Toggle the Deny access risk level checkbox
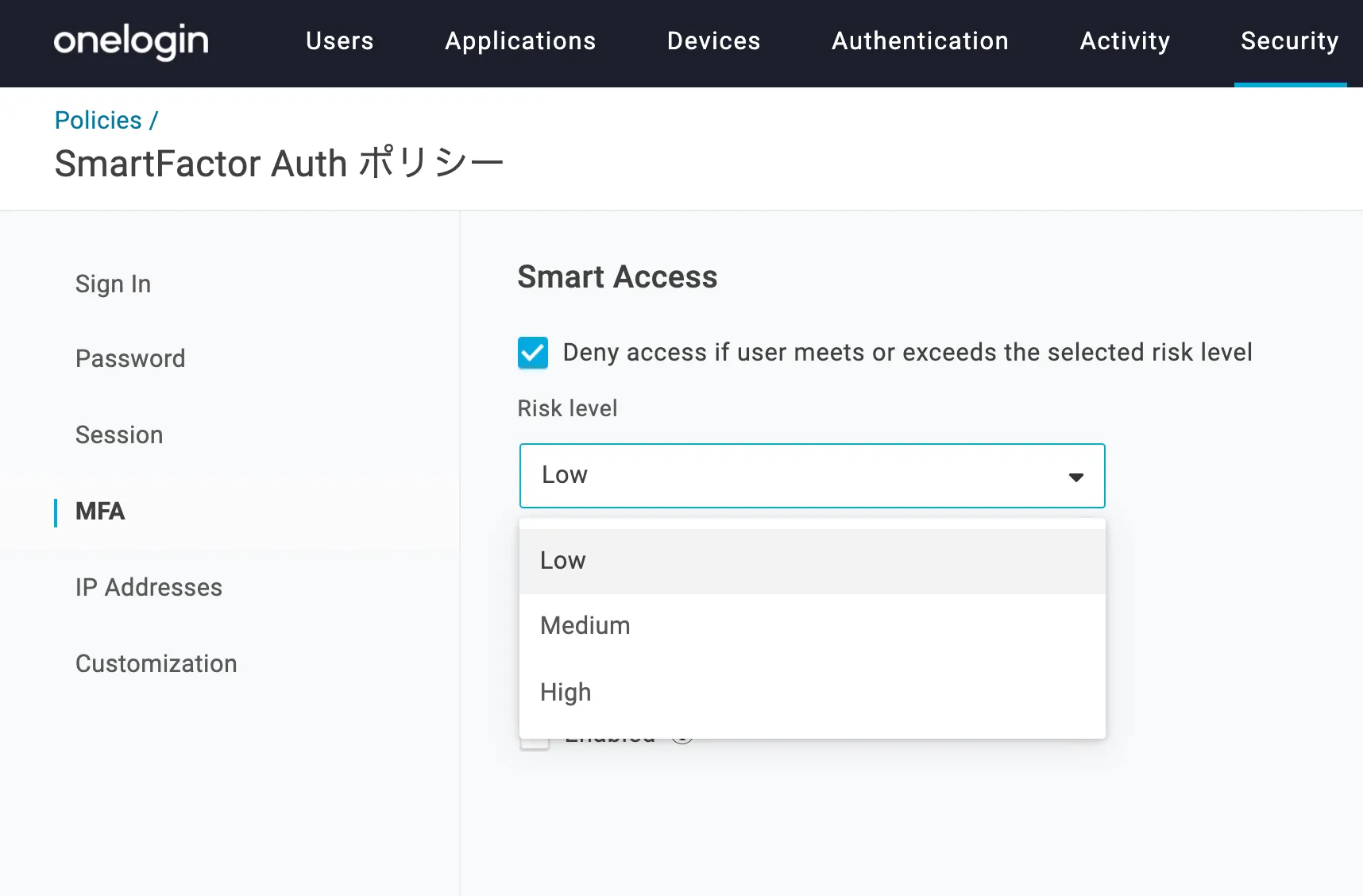 (533, 353)
